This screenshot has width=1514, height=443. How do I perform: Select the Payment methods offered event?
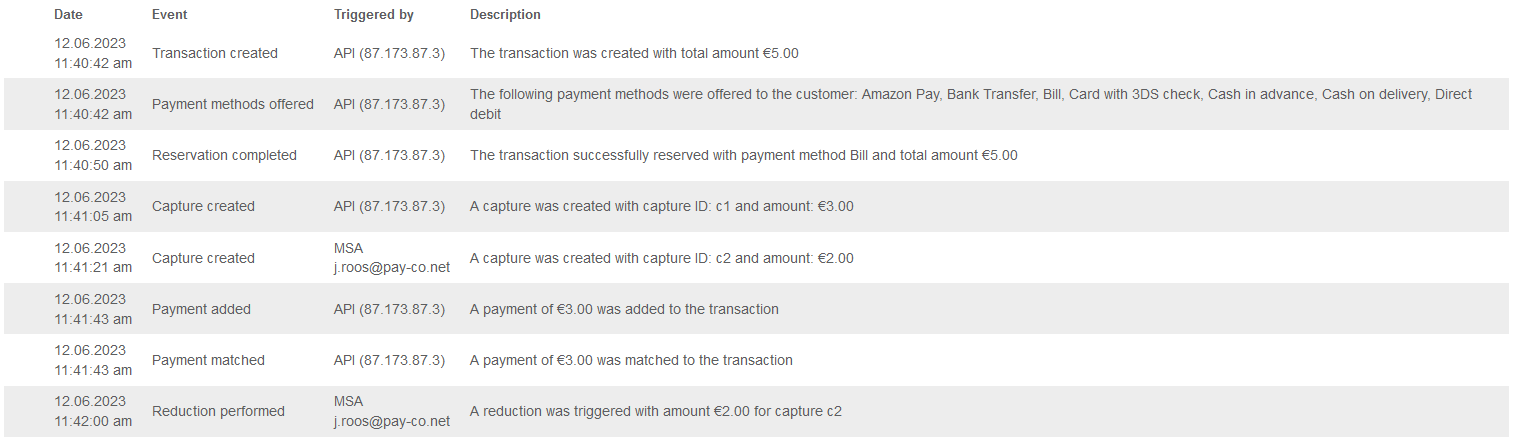pos(233,104)
